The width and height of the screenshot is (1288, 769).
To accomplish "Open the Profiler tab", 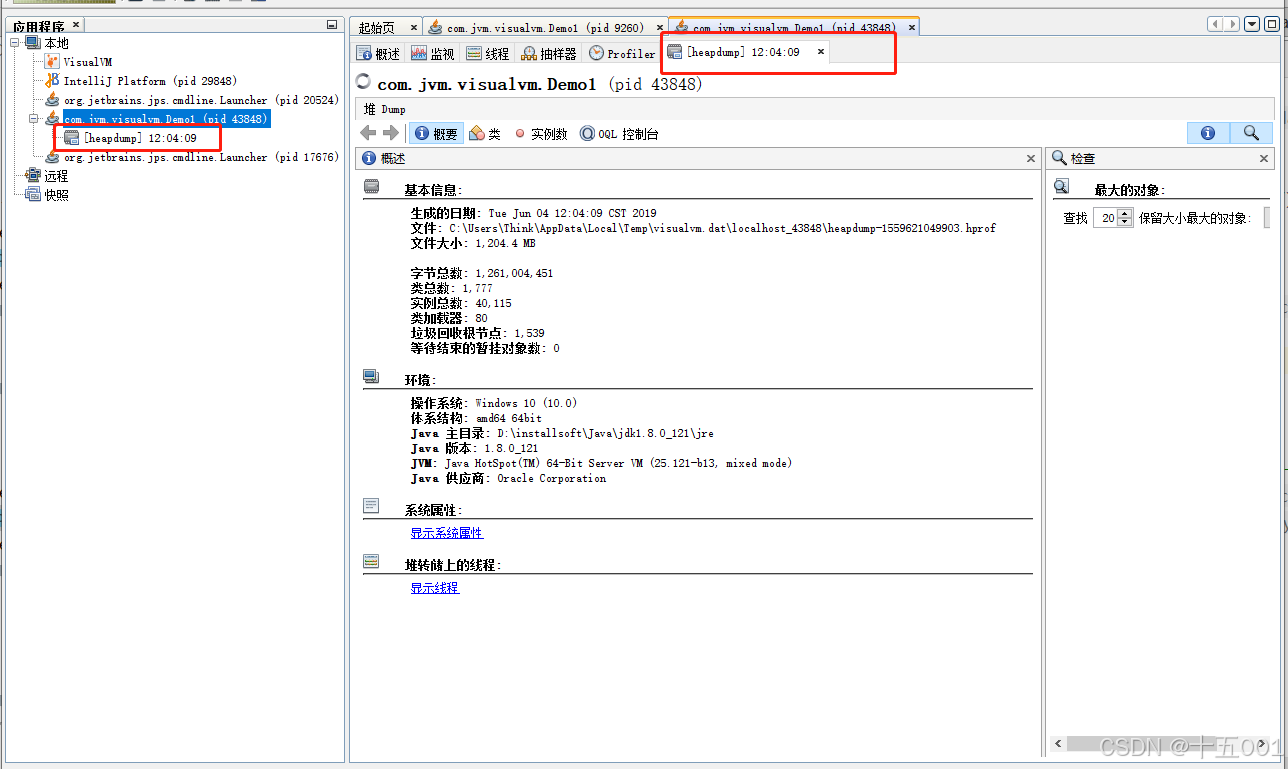I will [x=622, y=53].
